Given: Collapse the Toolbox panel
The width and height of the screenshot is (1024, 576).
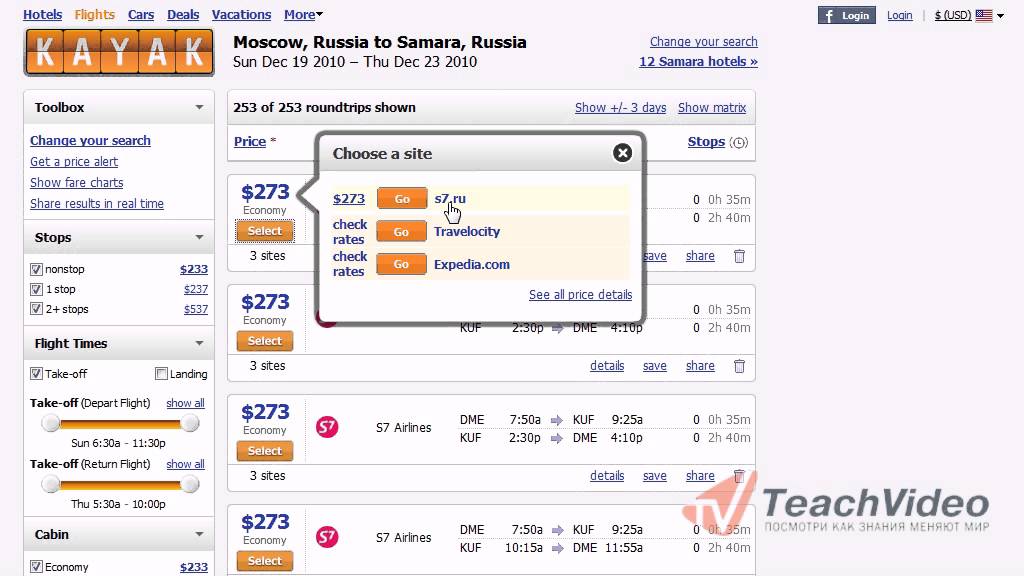Looking at the screenshot, I should (x=199, y=107).
